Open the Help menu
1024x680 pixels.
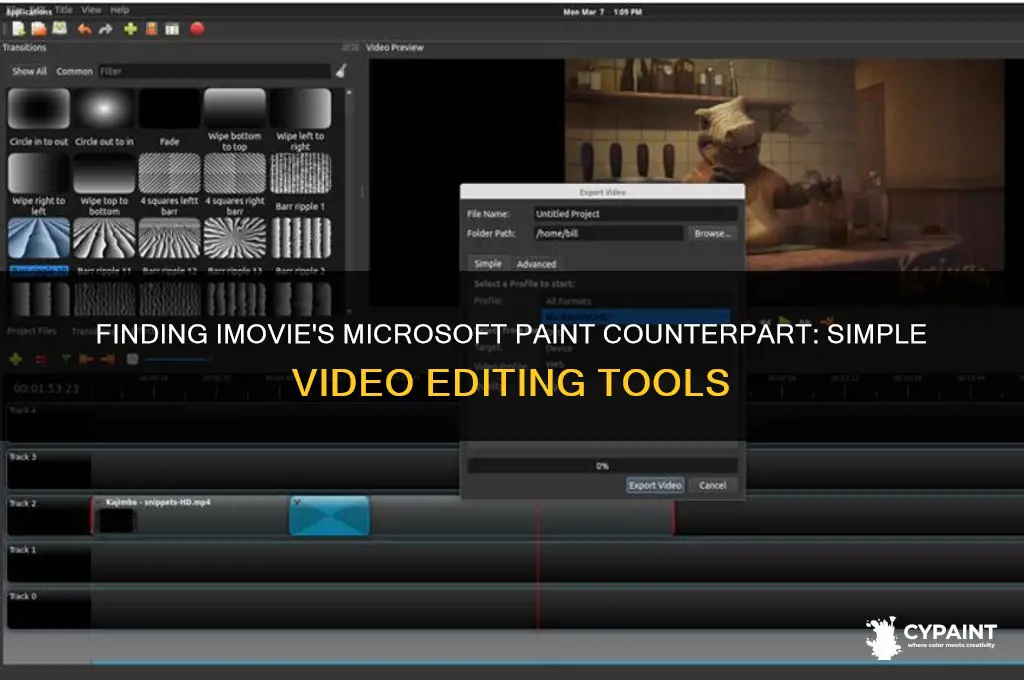pos(120,10)
